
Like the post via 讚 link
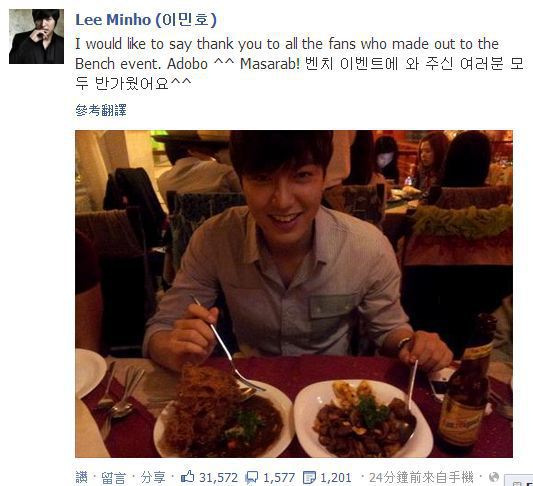(81, 477)
